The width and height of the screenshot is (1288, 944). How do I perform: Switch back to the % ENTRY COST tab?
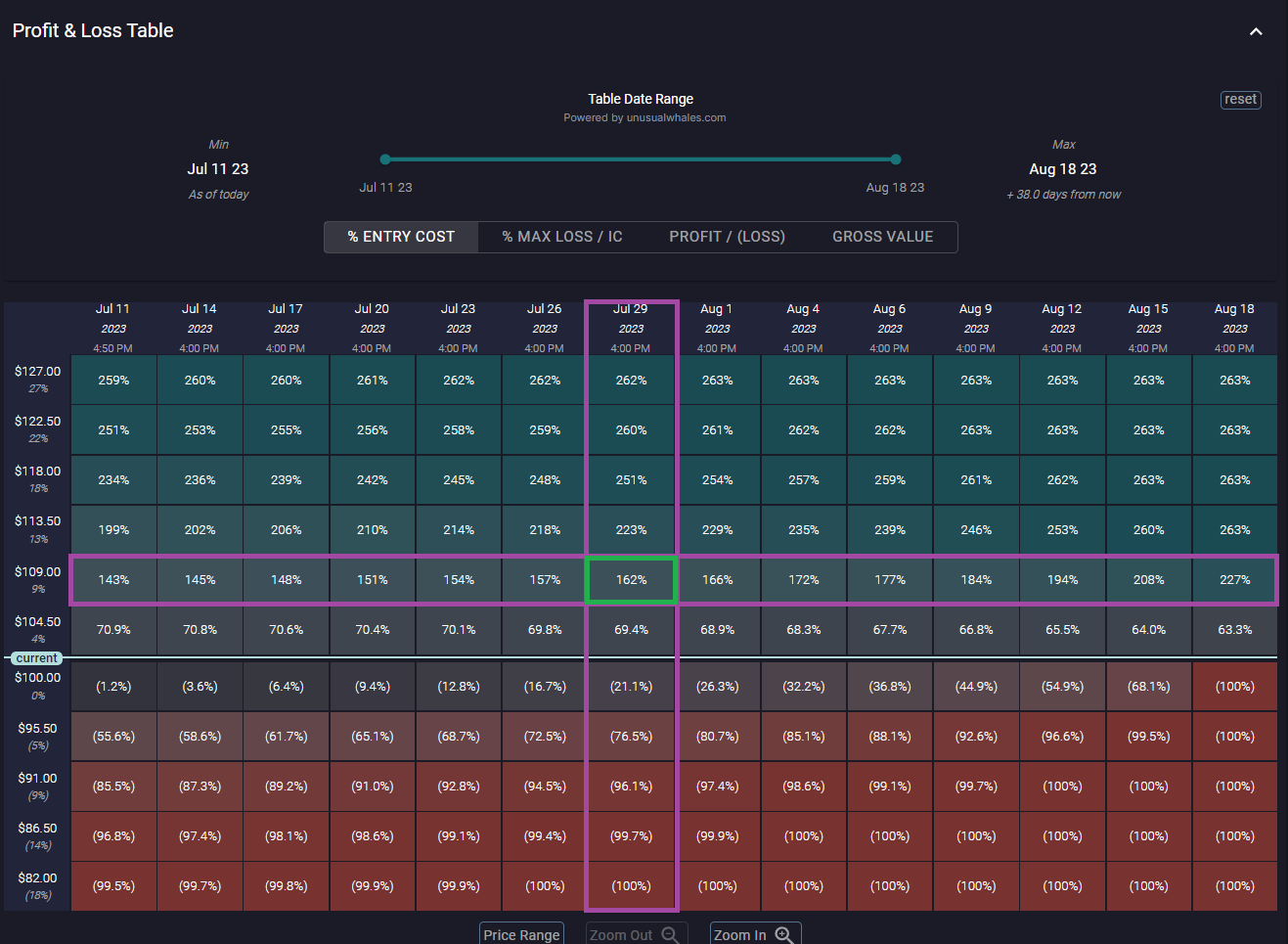(400, 237)
